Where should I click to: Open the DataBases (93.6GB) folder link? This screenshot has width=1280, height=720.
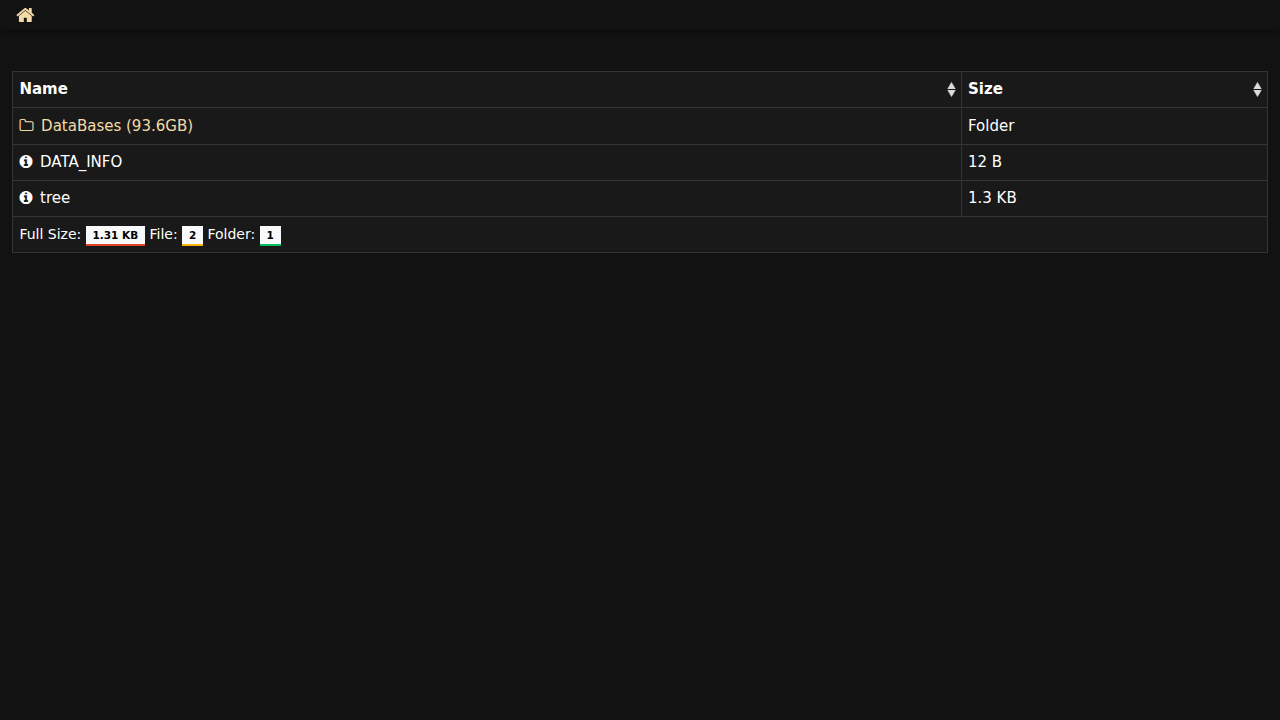pos(116,126)
